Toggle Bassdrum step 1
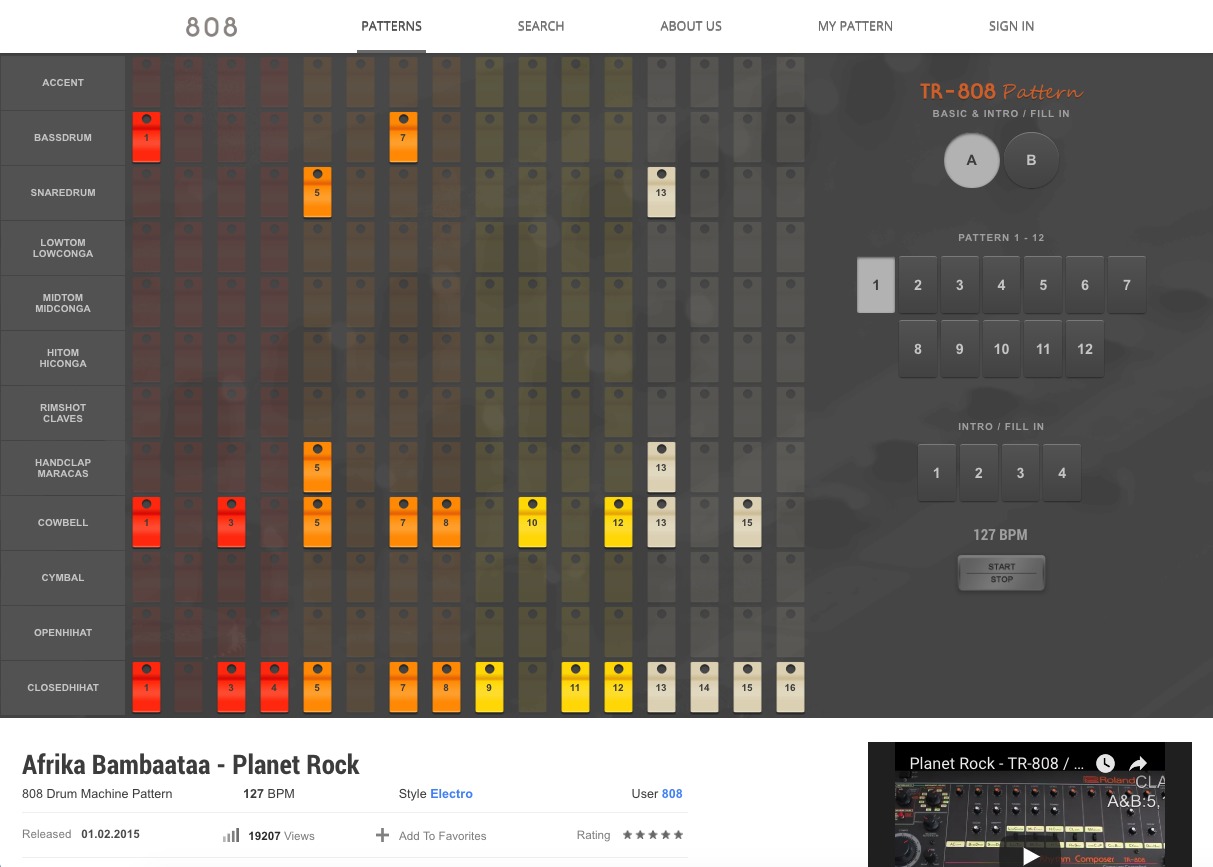Viewport: 1213px width, 867px height. (146, 137)
